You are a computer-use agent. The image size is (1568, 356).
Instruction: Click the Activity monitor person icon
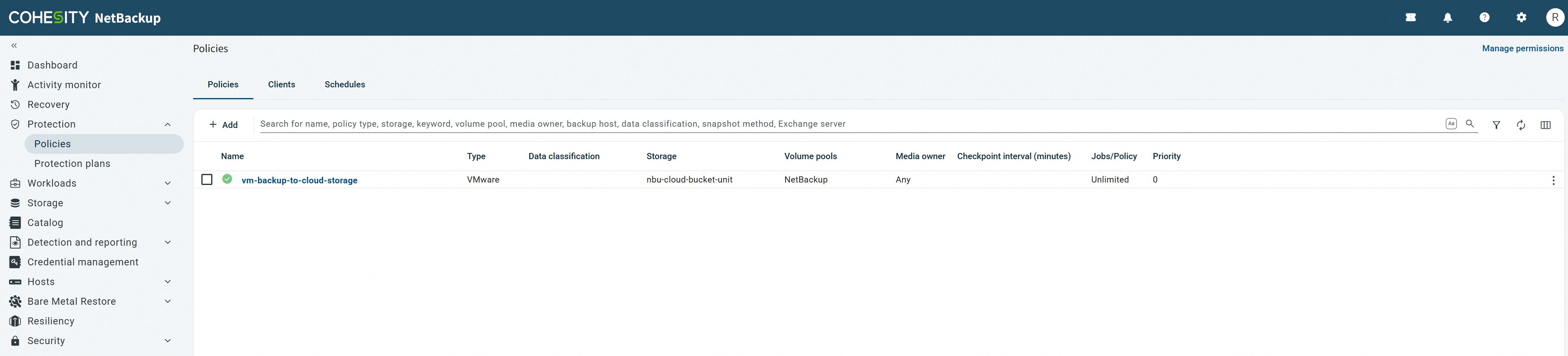click(15, 84)
